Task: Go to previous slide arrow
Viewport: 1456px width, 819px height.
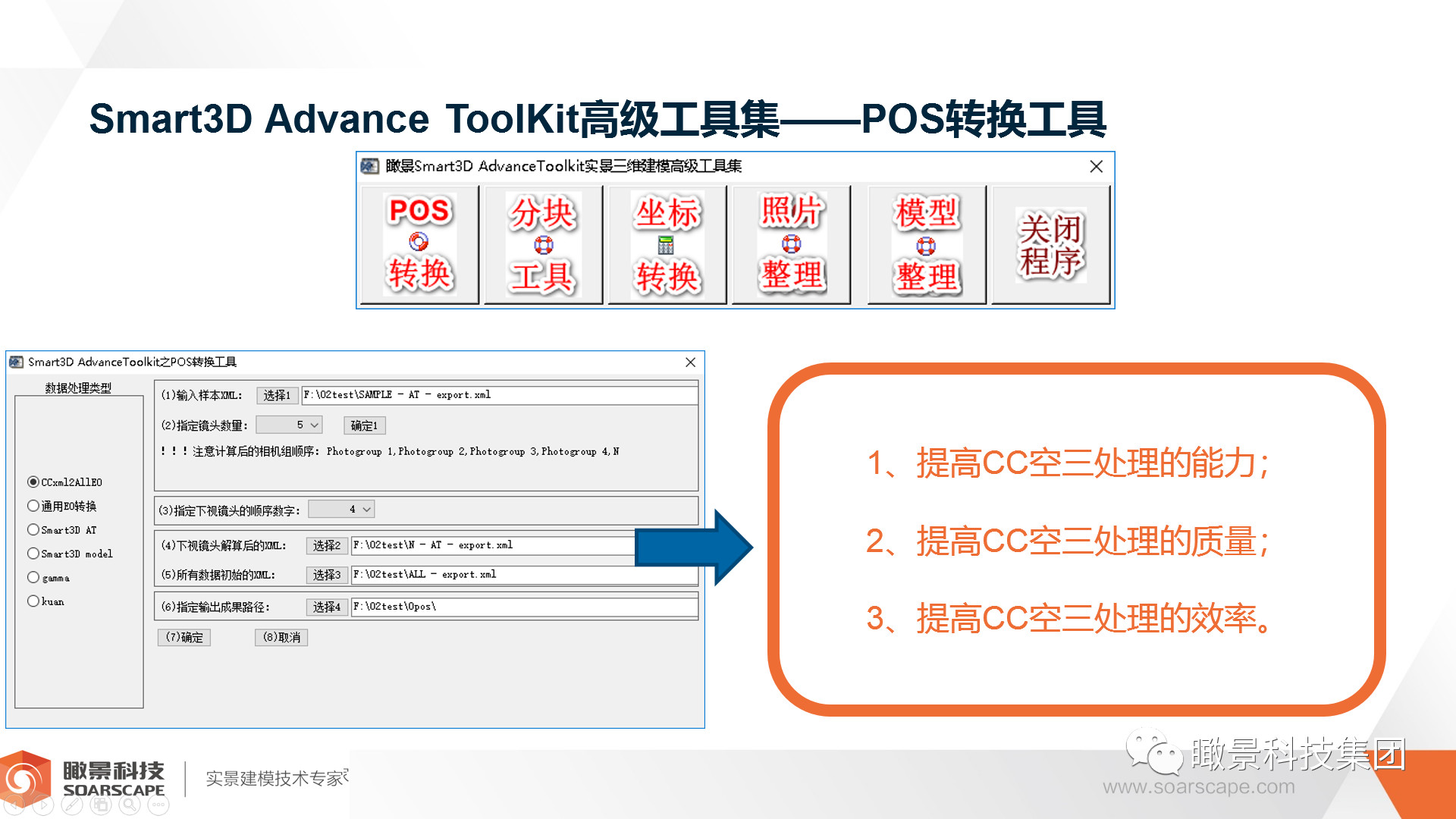Action: 15,805
